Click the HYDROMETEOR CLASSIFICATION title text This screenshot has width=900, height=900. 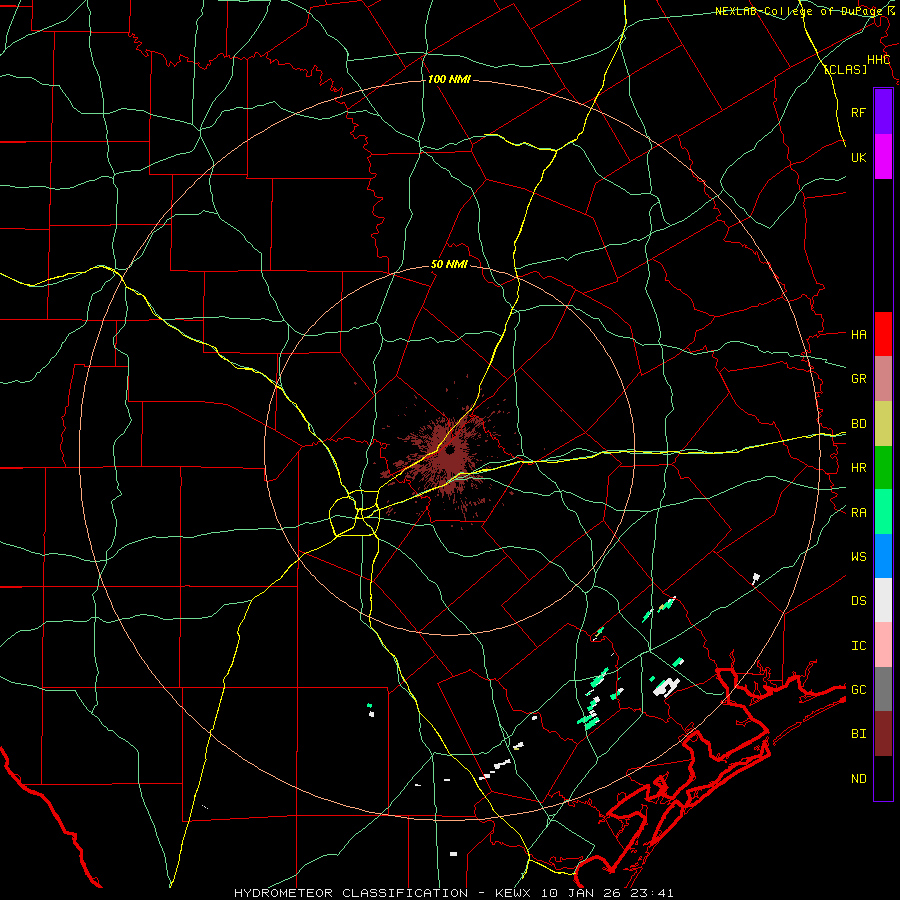tap(351, 893)
